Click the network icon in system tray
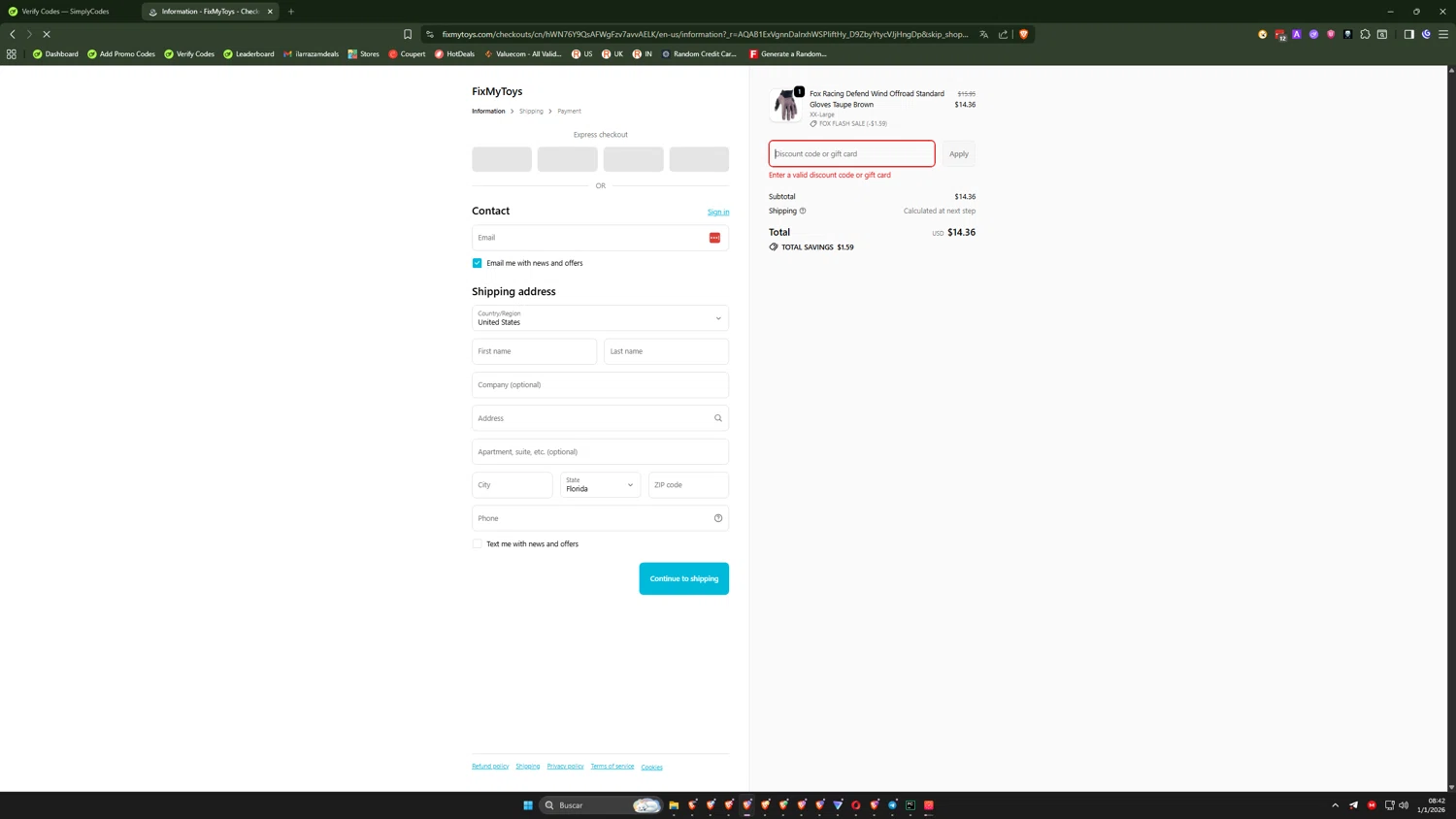 (x=1389, y=805)
